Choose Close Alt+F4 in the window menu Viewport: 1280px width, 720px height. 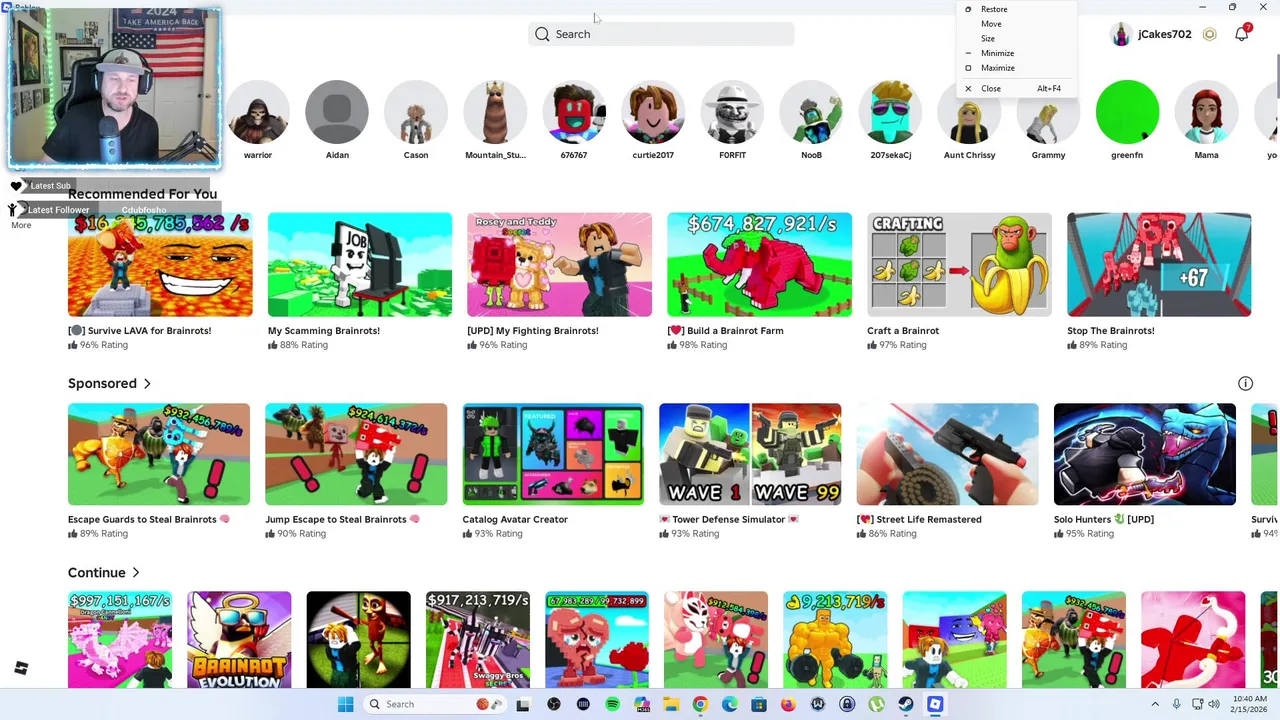[1018, 88]
